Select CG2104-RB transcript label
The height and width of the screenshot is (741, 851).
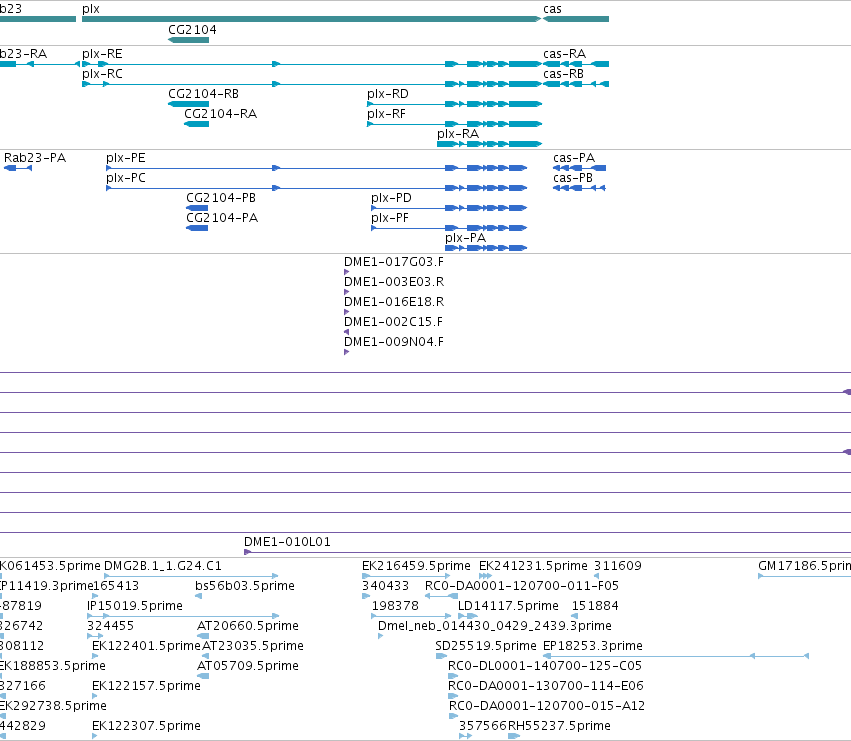click(204, 93)
